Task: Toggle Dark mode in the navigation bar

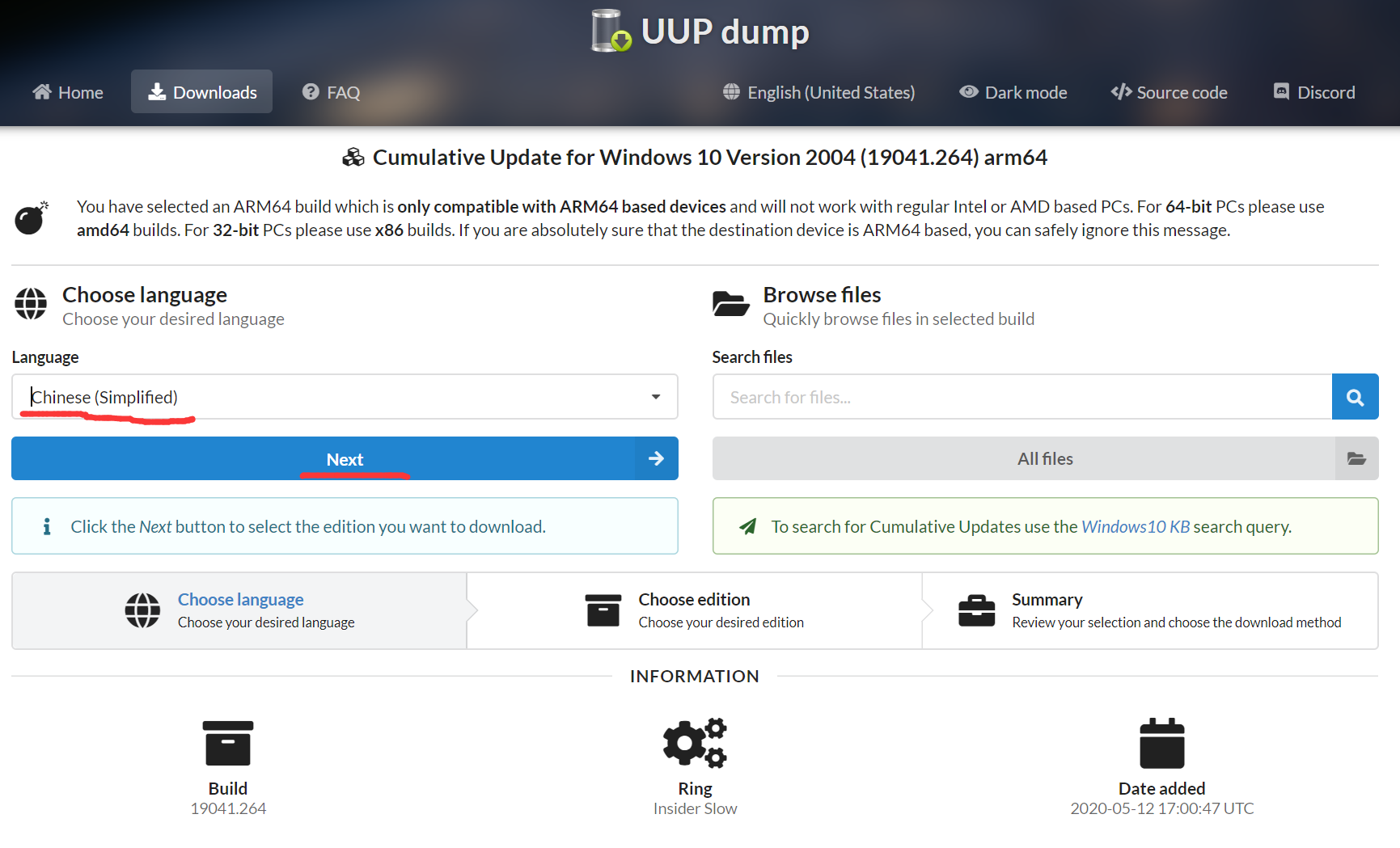Action: (1013, 92)
